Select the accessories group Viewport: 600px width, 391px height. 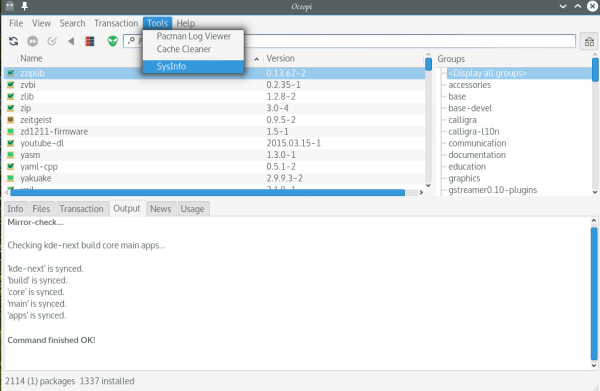click(470, 85)
